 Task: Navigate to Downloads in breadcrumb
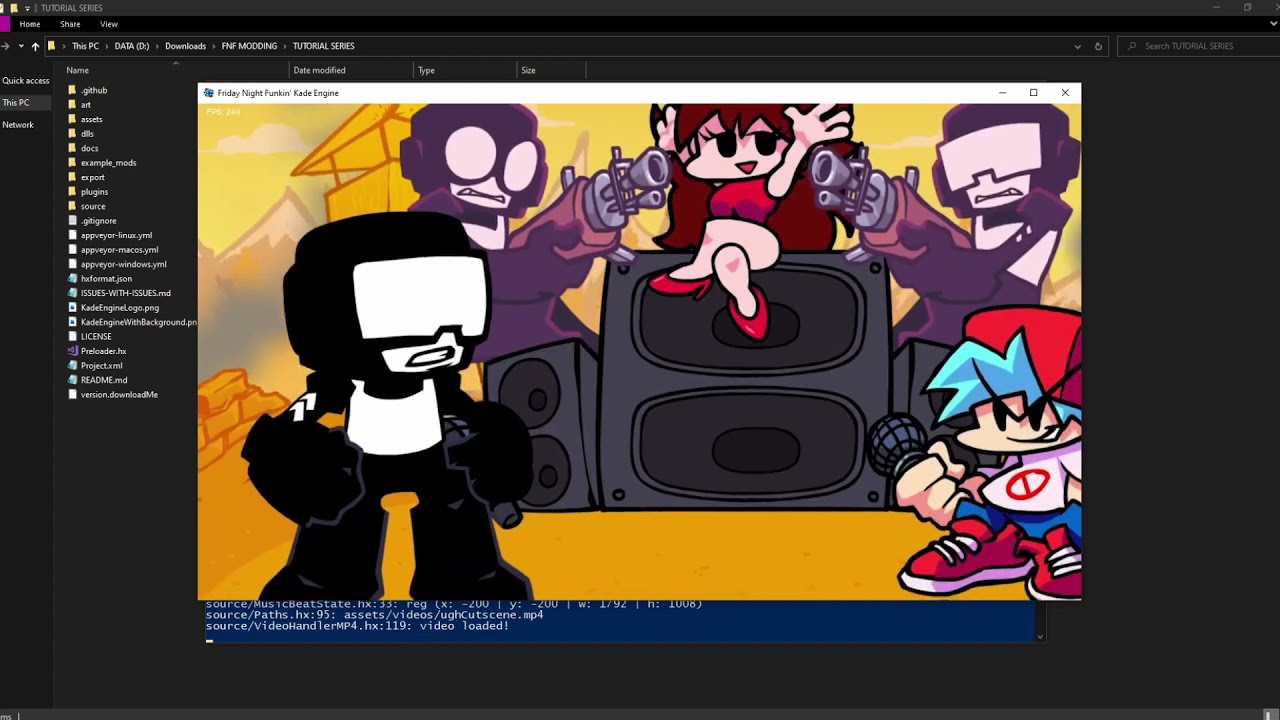[x=186, y=46]
